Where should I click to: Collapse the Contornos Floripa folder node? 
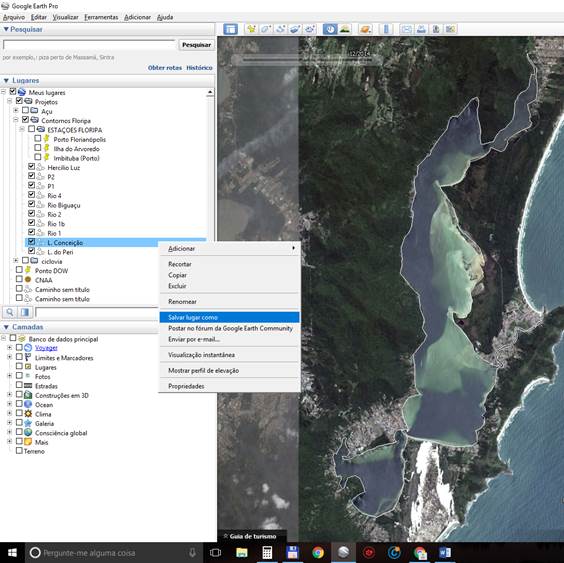pos(16,119)
